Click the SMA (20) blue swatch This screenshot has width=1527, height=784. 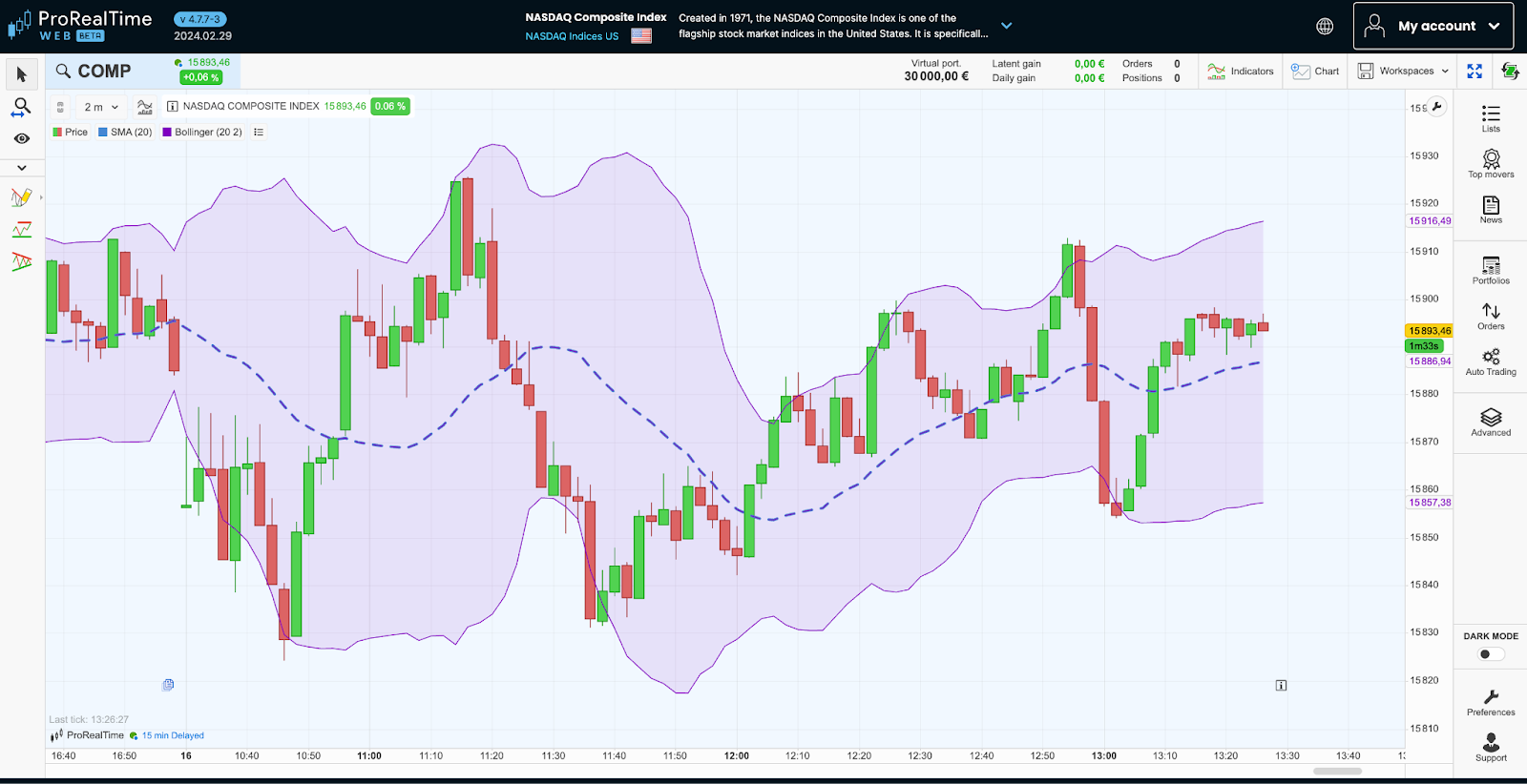(x=103, y=133)
